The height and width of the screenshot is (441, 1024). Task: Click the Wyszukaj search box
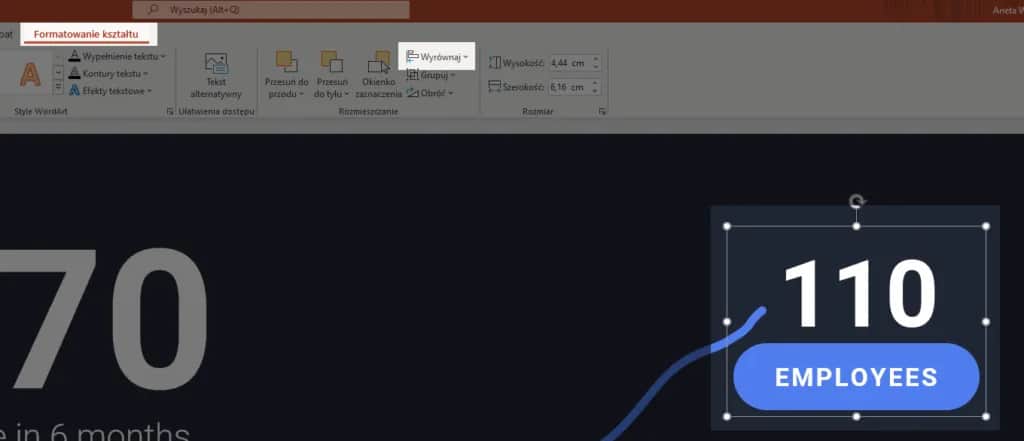271,10
